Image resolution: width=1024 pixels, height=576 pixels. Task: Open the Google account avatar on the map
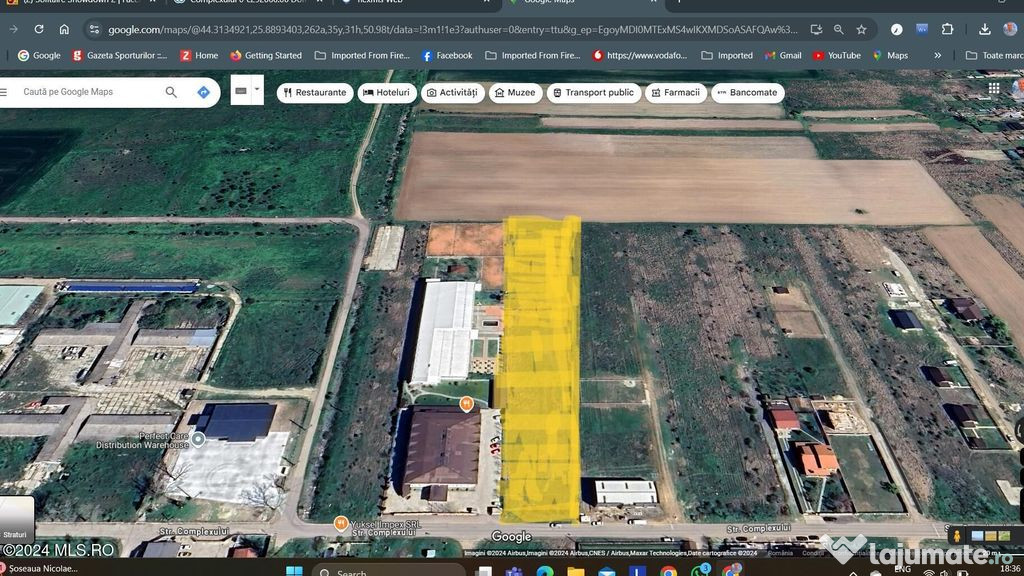pos(1018,88)
